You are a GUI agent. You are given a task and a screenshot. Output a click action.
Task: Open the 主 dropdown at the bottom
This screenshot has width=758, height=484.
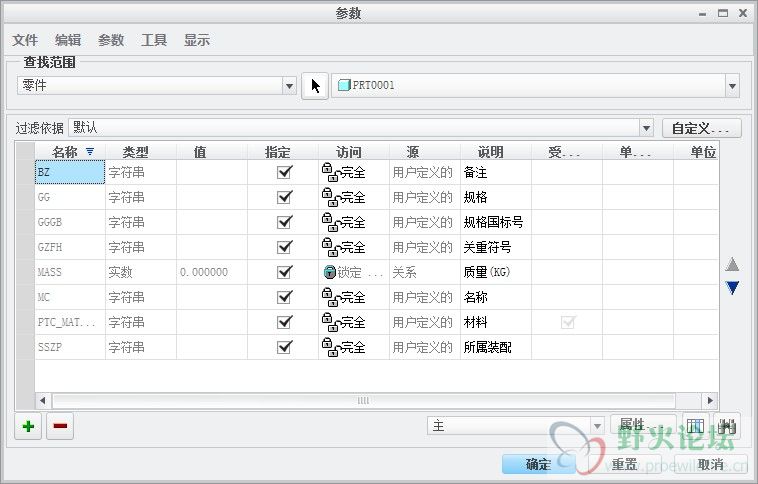(x=597, y=426)
